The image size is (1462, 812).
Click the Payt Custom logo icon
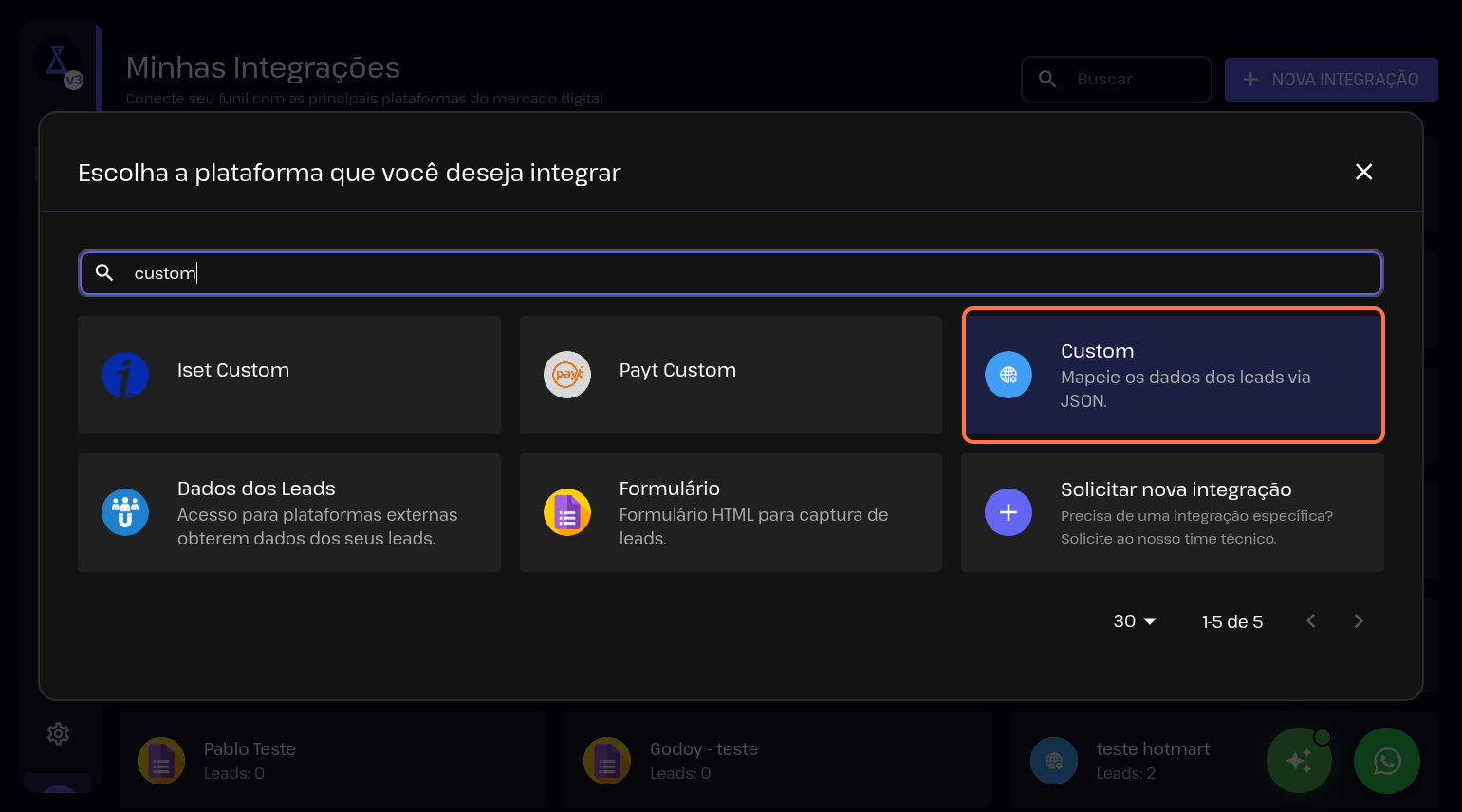tap(567, 375)
